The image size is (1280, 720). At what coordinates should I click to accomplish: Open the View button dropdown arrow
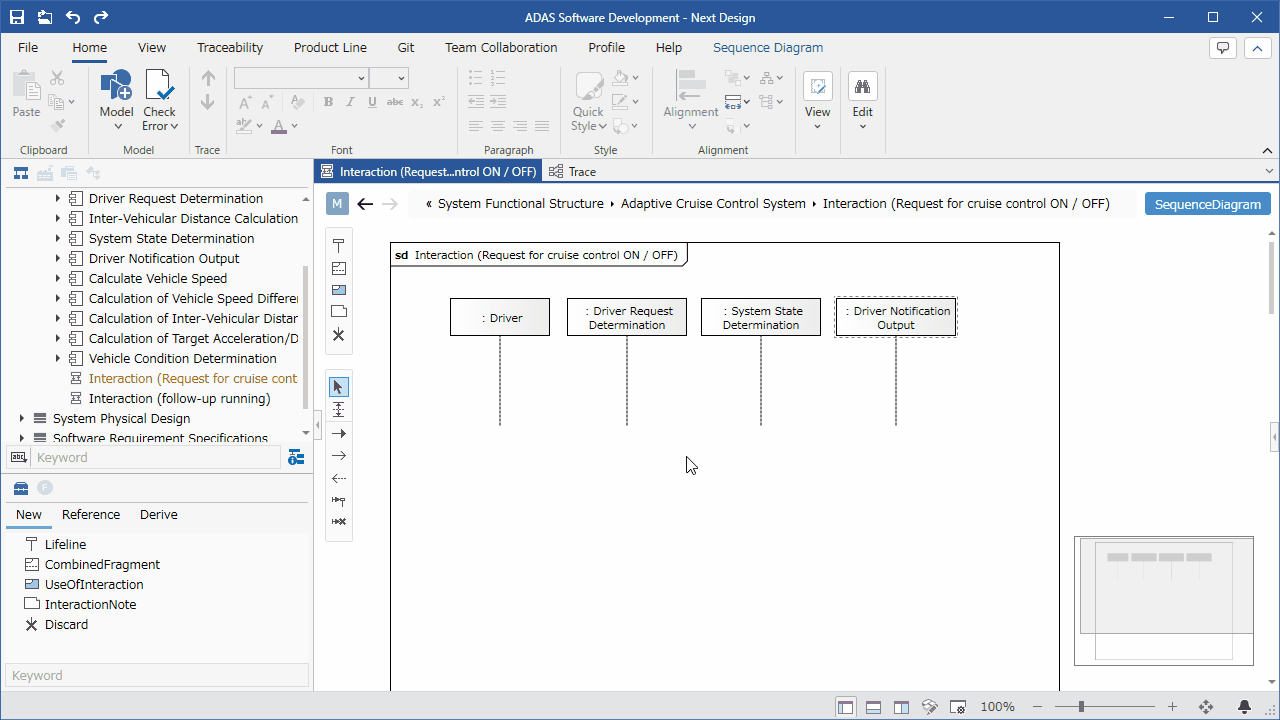coord(817,126)
